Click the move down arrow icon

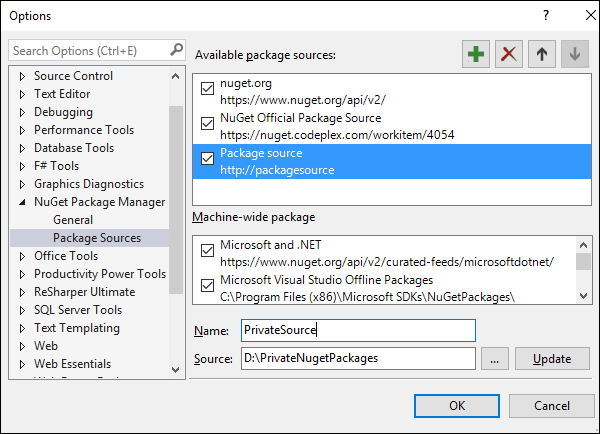574,54
